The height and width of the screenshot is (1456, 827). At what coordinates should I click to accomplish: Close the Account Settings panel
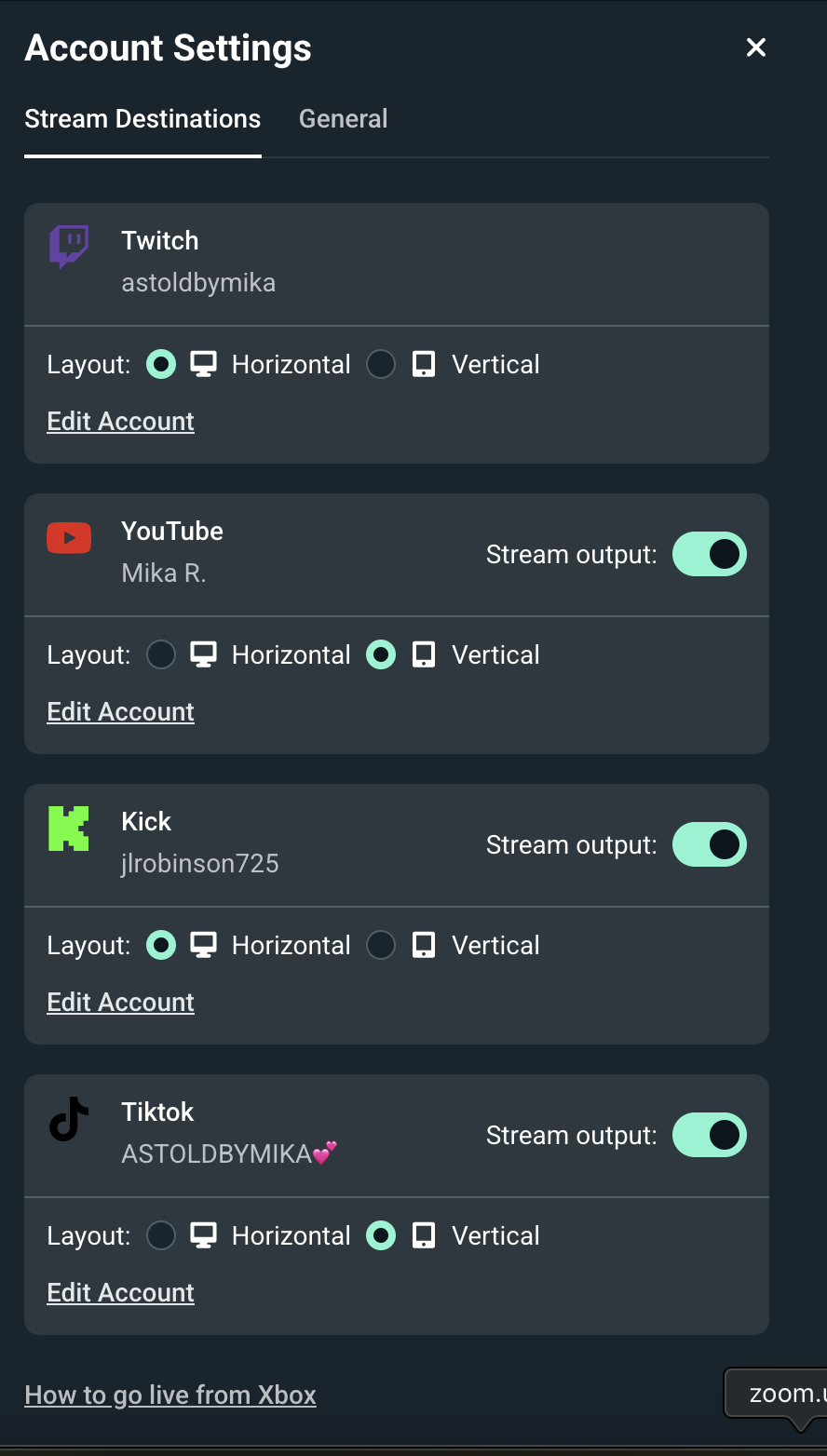click(x=756, y=47)
